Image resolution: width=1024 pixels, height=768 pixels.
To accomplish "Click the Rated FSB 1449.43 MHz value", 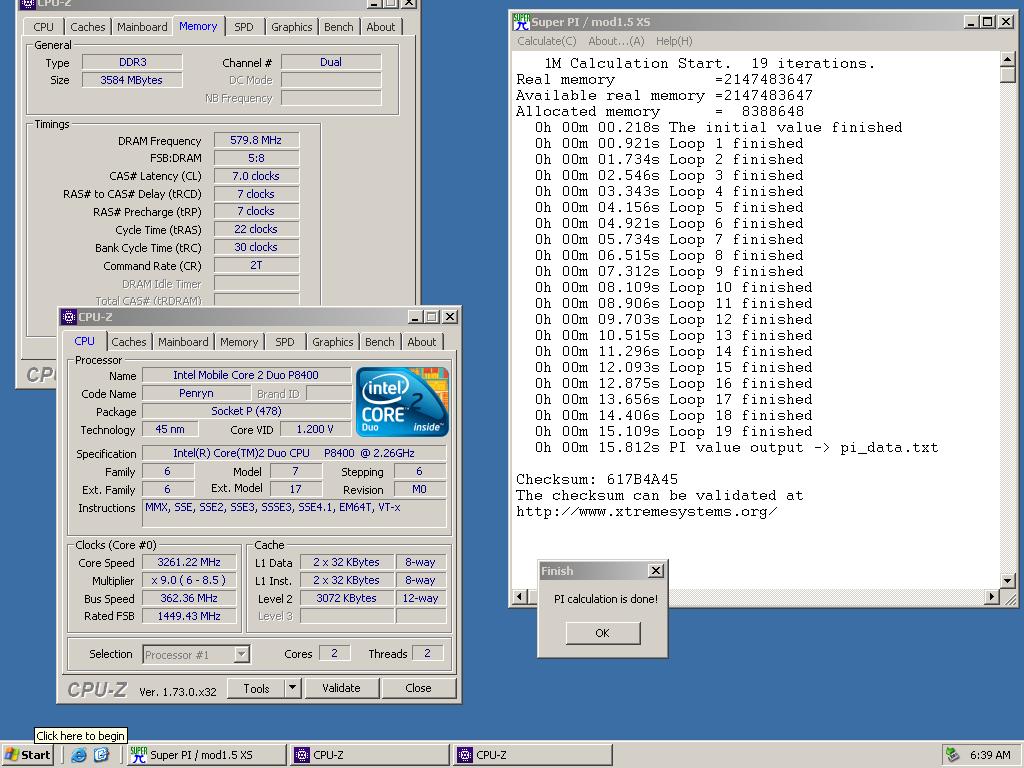I will [x=189, y=616].
